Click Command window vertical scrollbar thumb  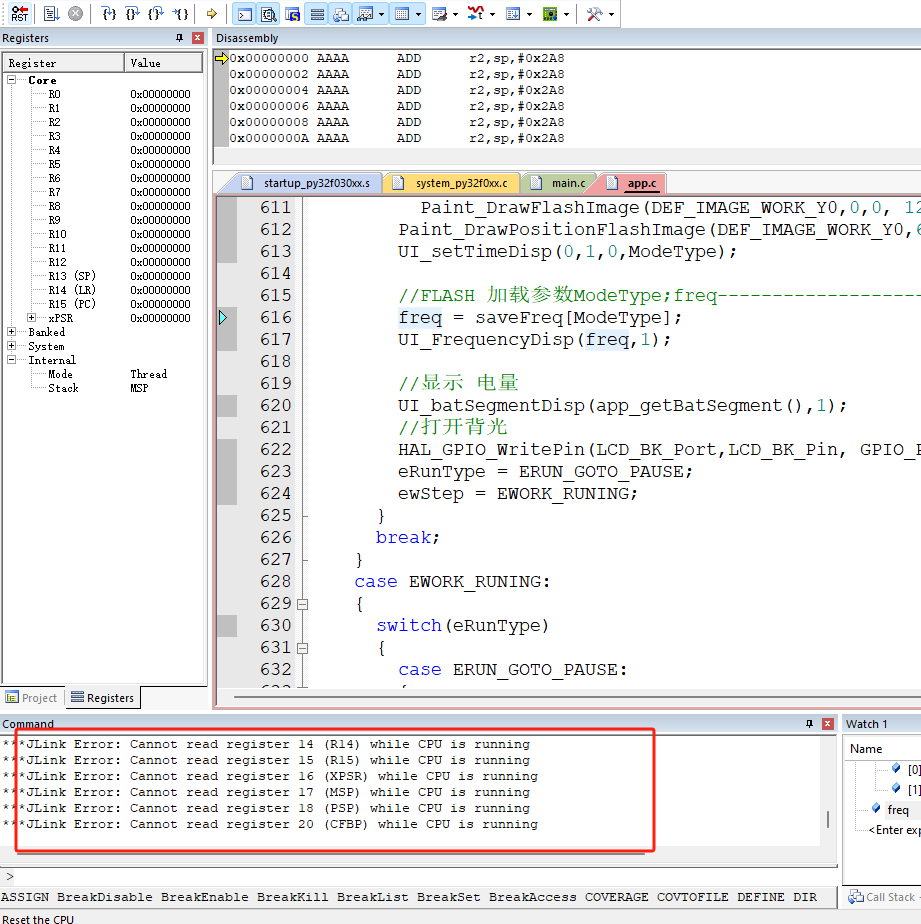coord(828,819)
